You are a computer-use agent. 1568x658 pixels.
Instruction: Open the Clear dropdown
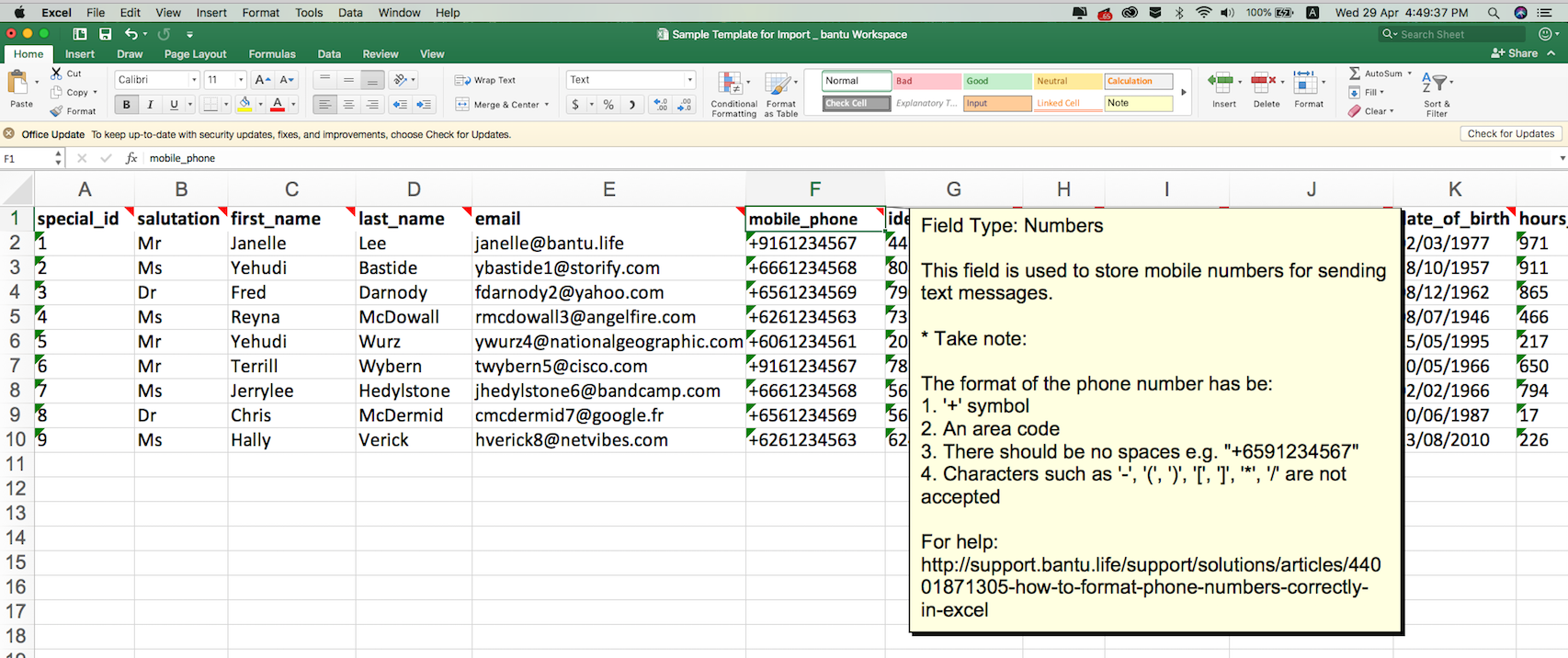coord(1392,111)
